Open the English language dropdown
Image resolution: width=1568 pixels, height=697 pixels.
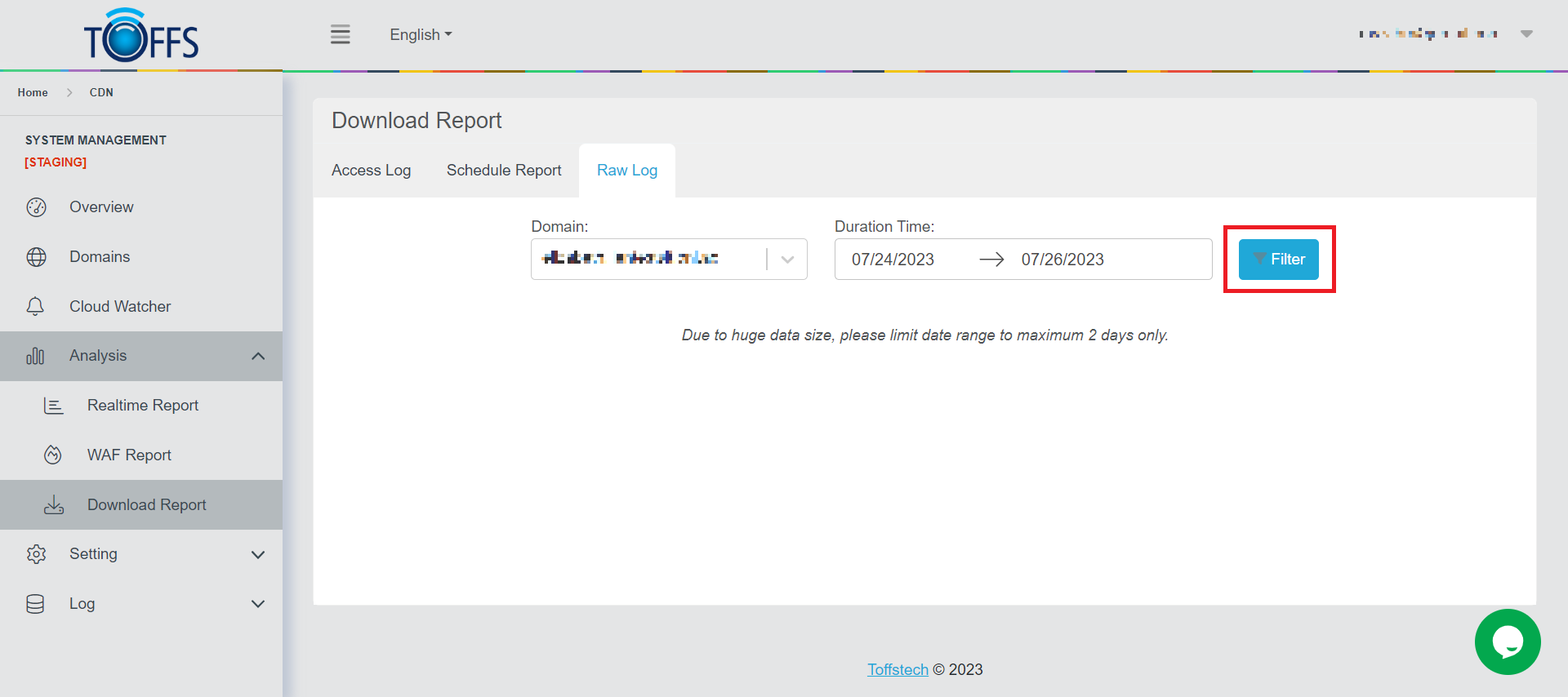click(421, 34)
